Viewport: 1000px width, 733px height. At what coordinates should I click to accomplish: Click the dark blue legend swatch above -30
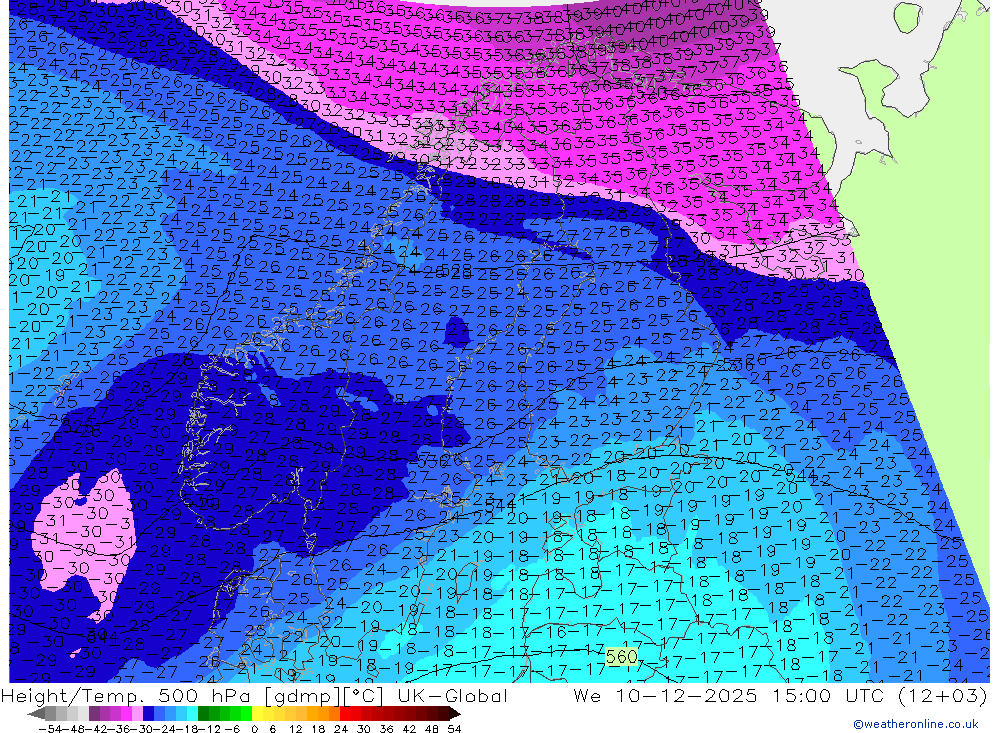148,714
